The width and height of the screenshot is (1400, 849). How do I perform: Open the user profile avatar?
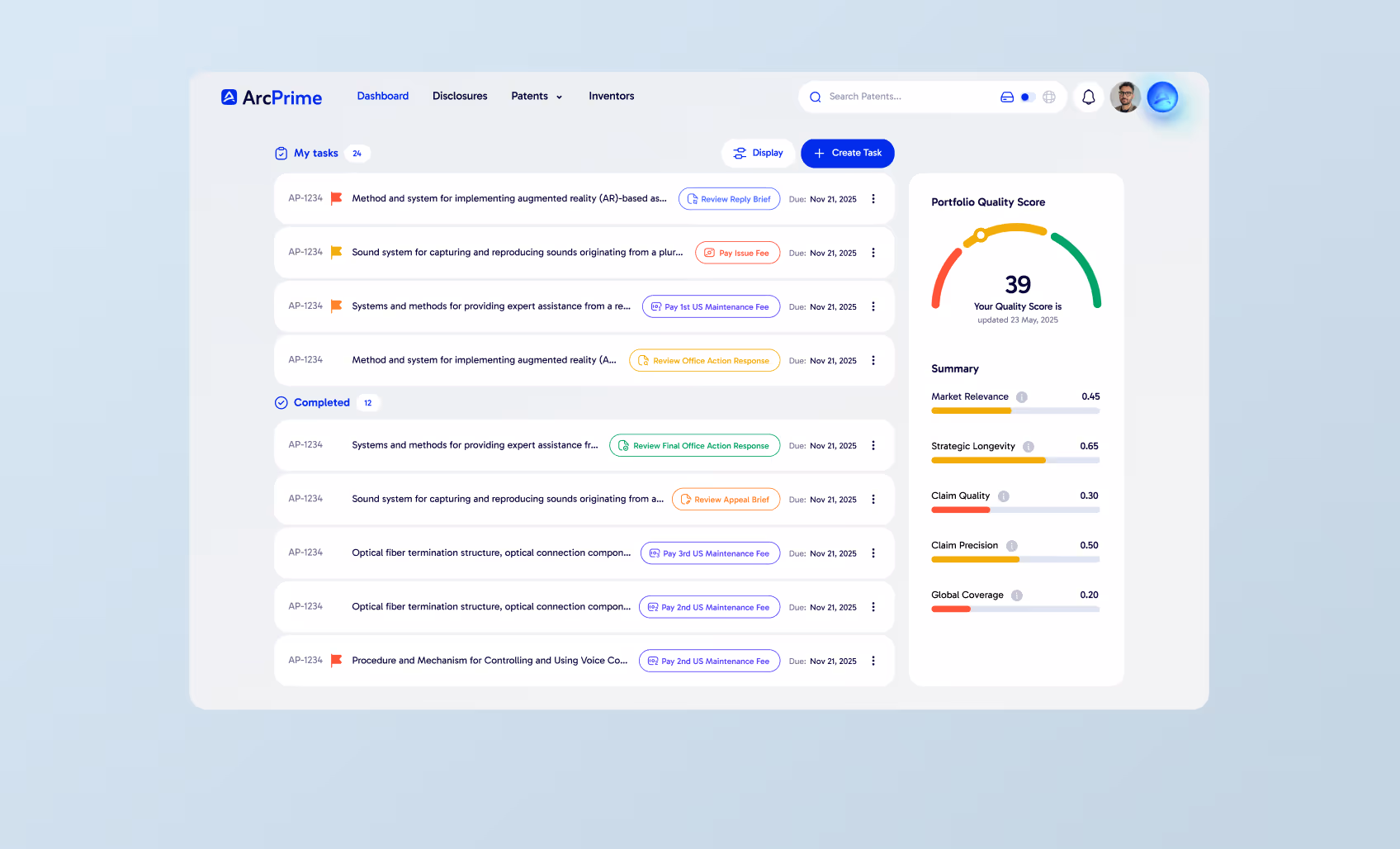click(x=1125, y=97)
